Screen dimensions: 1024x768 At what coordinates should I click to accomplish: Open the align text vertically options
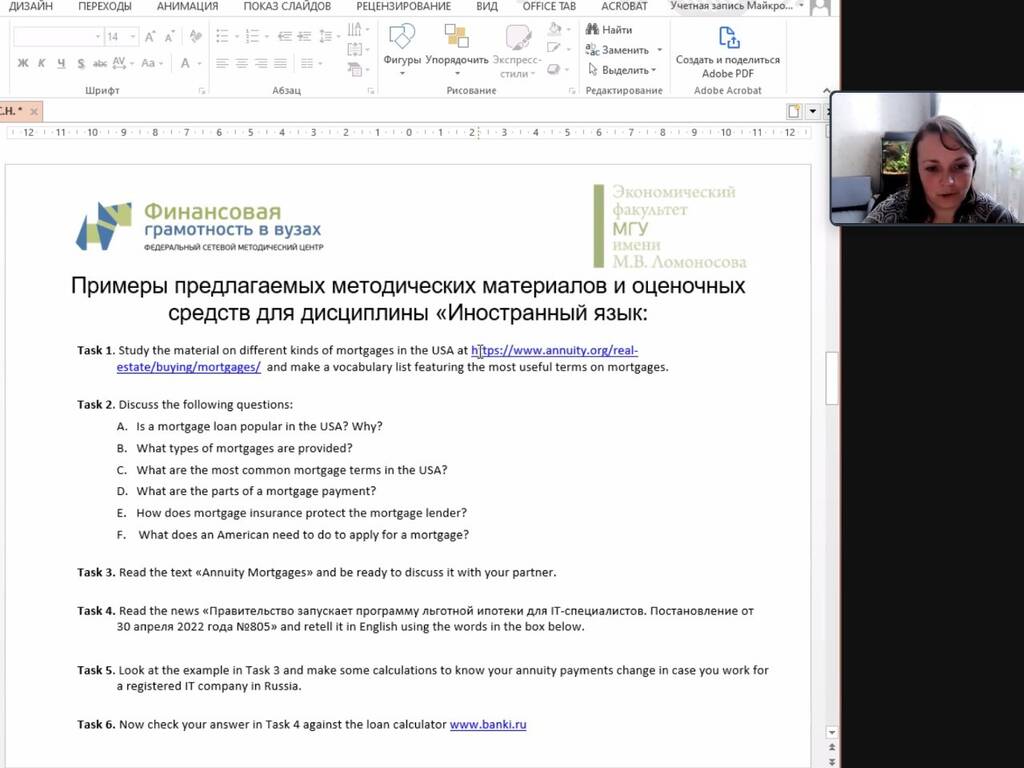[357, 50]
